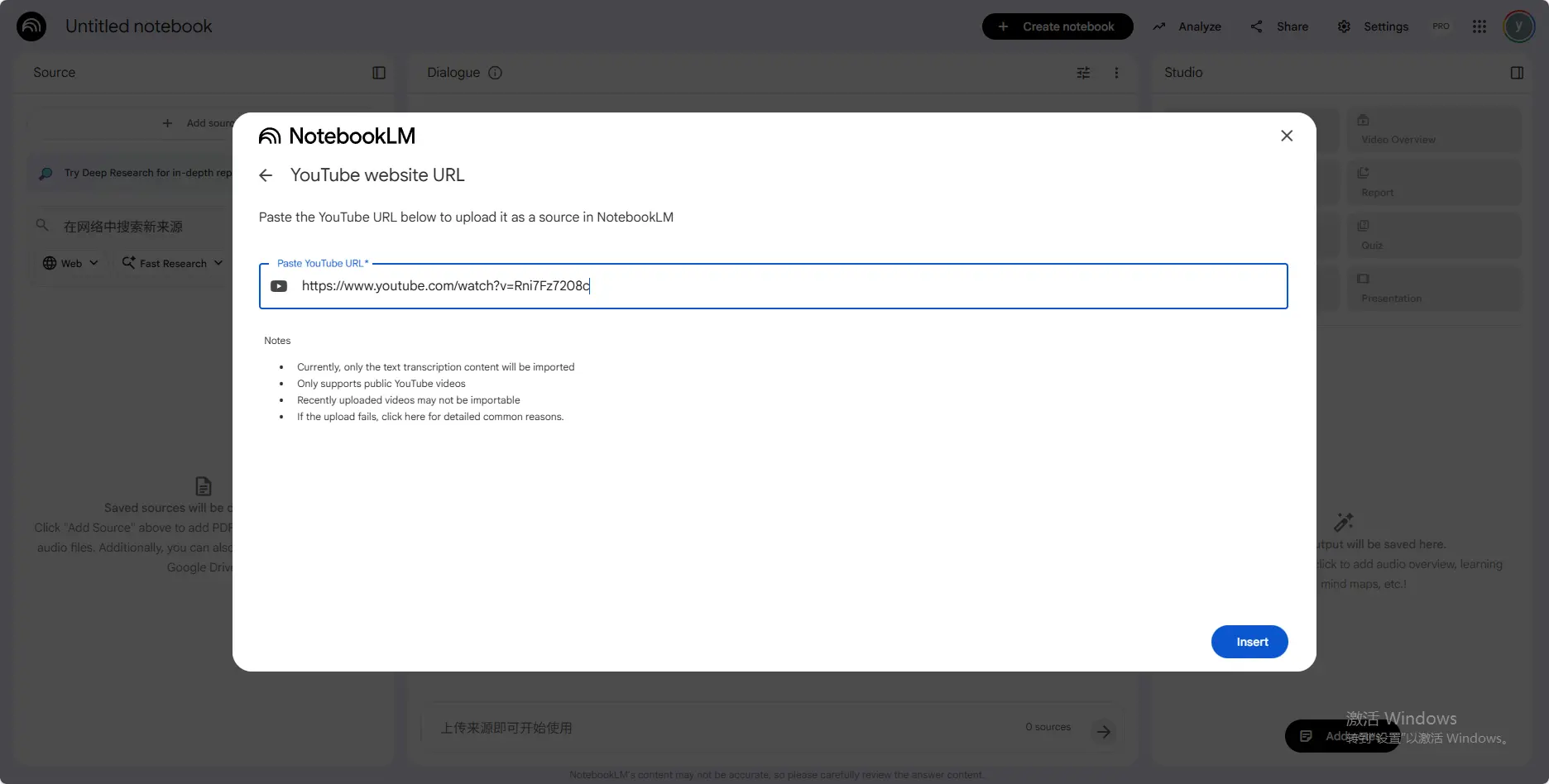Image resolution: width=1549 pixels, height=784 pixels.
Task: Open the Google apps grid icon
Action: point(1479,26)
